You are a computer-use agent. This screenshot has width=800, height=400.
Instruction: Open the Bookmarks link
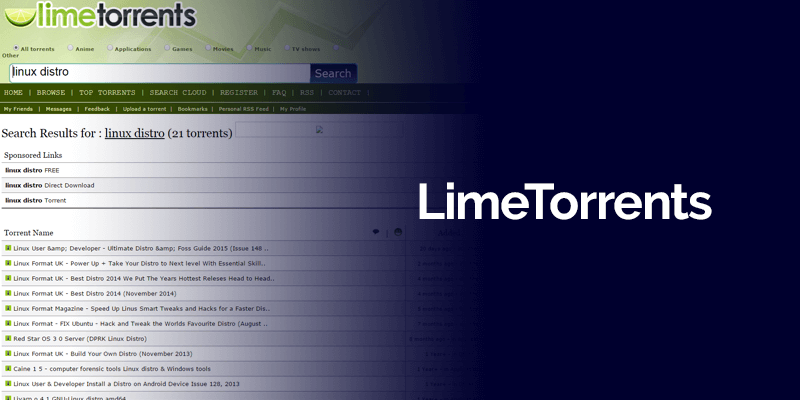click(192, 109)
